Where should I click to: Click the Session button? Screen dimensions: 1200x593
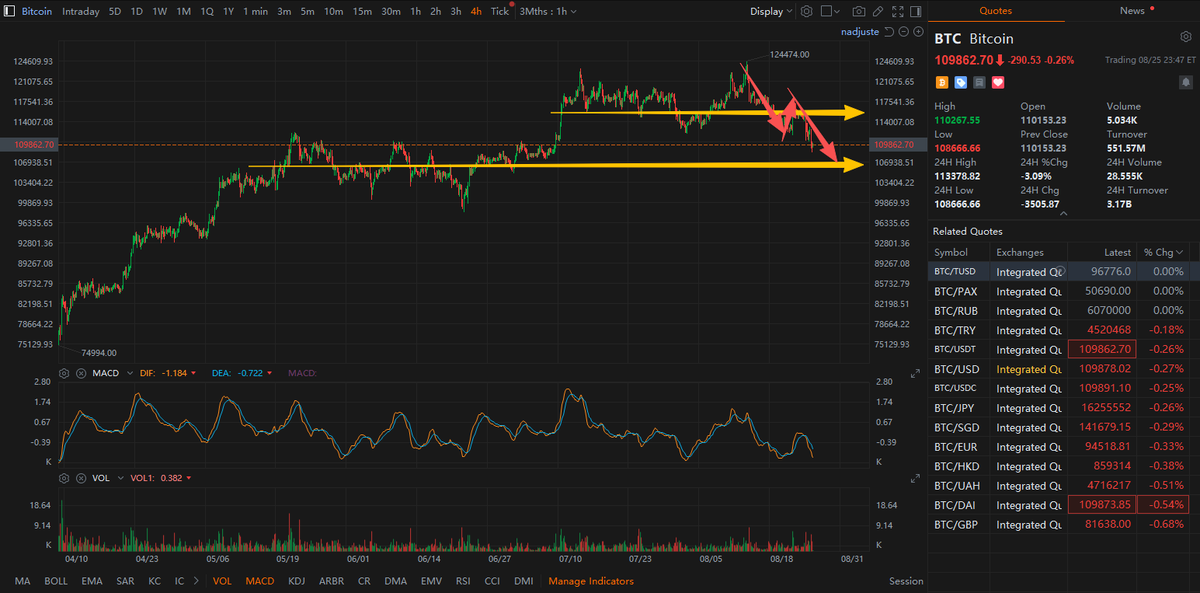906,581
